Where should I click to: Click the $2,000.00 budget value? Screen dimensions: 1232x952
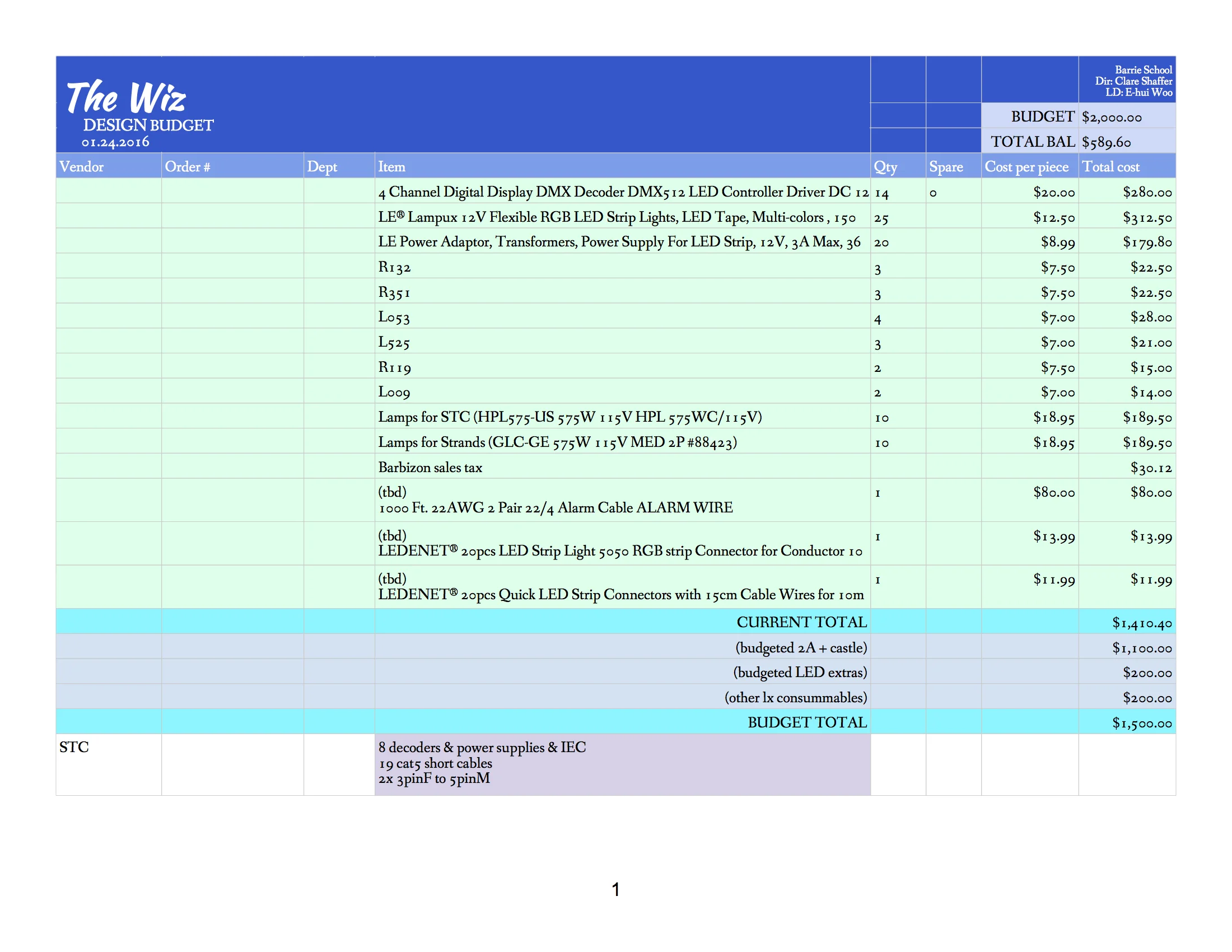click(x=1111, y=117)
